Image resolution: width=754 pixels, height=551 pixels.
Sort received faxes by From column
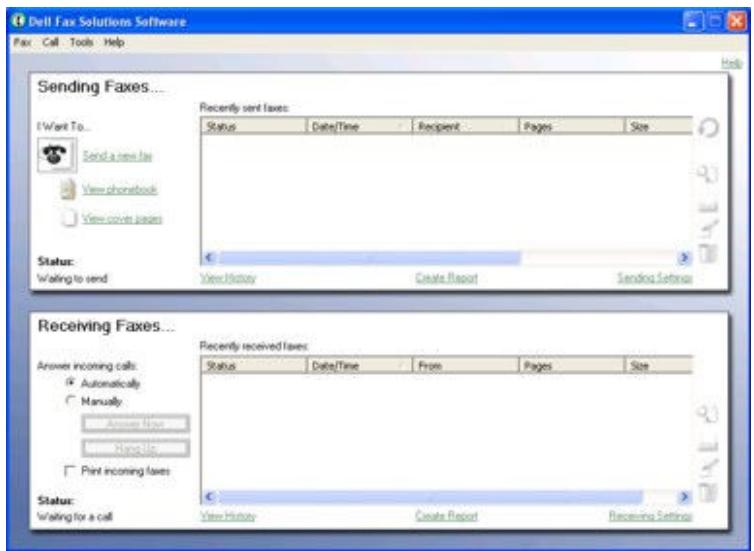(x=466, y=365)
